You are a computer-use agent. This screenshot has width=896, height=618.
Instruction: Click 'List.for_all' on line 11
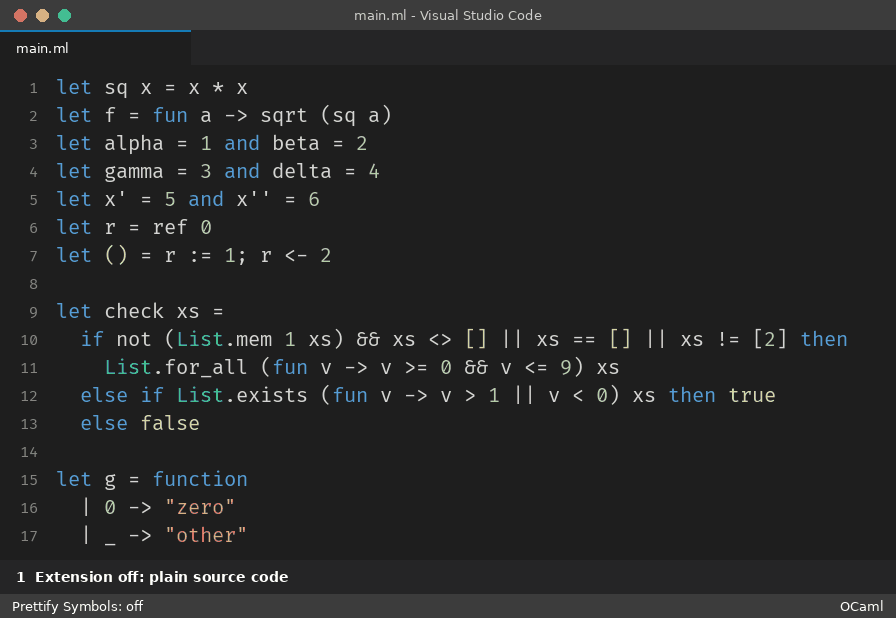click(176, 367)
